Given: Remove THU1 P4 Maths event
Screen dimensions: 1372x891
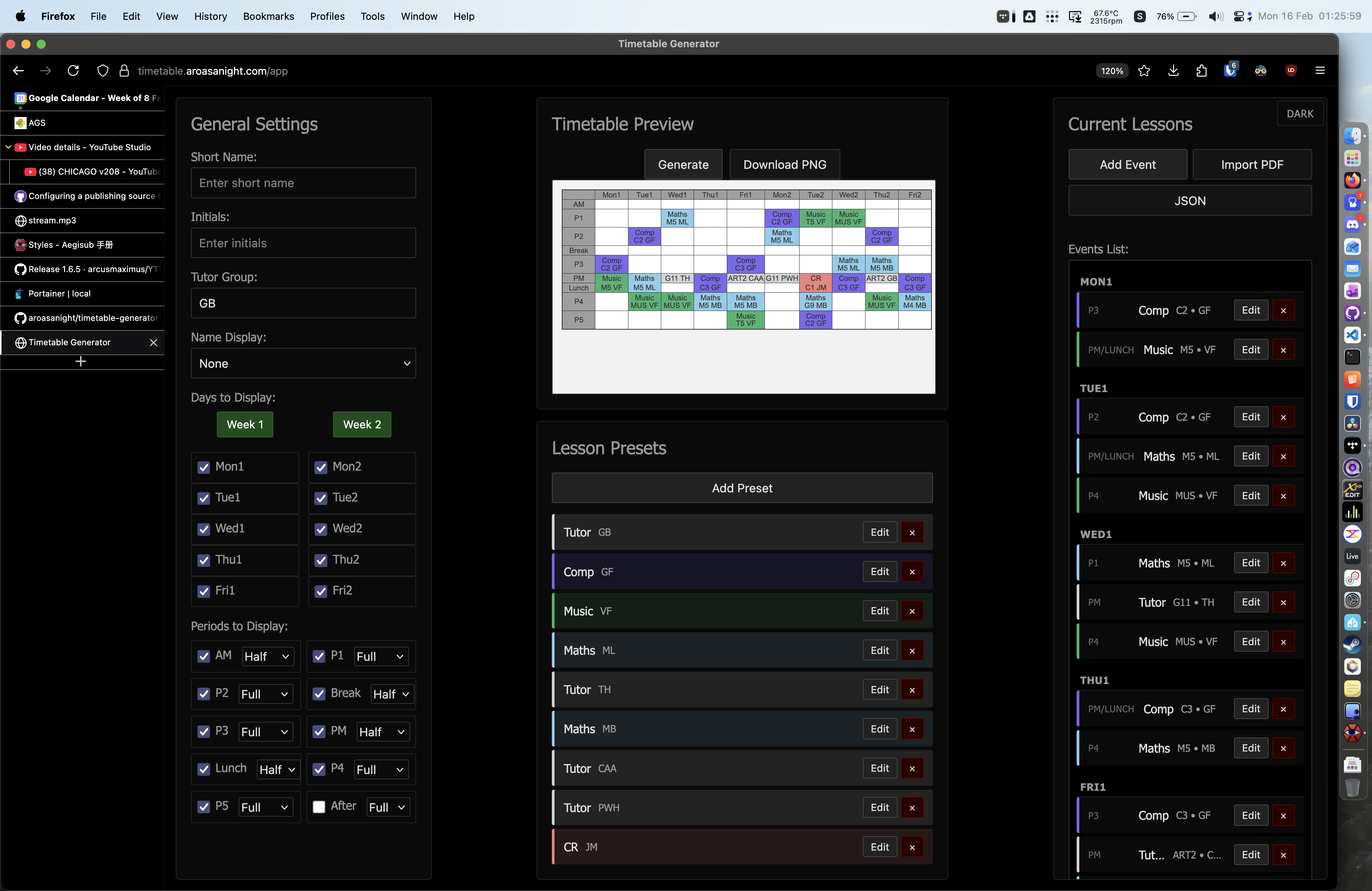Looking at the screenshot, I should point(1283,748).
